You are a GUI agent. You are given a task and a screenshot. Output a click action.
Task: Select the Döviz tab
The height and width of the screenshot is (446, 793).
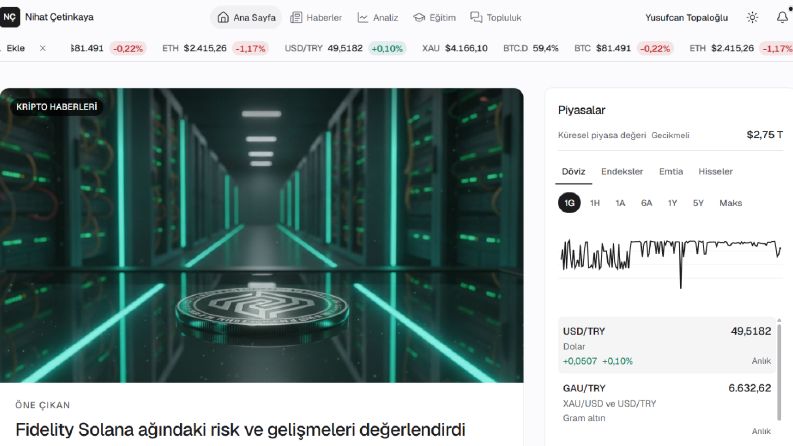point(574,172)
